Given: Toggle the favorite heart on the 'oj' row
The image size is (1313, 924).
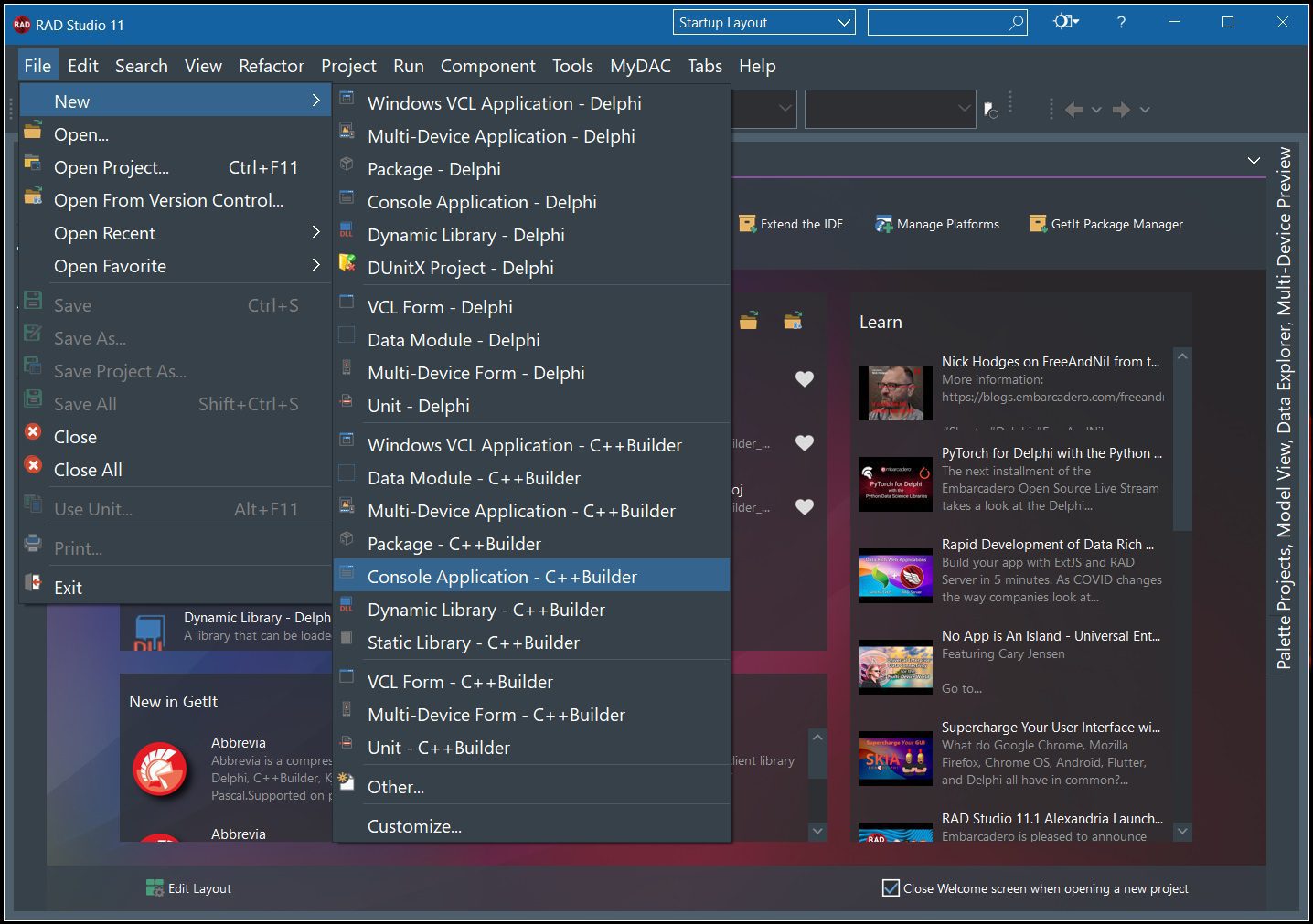Looking at the screenshot, I should coord(805,506).
